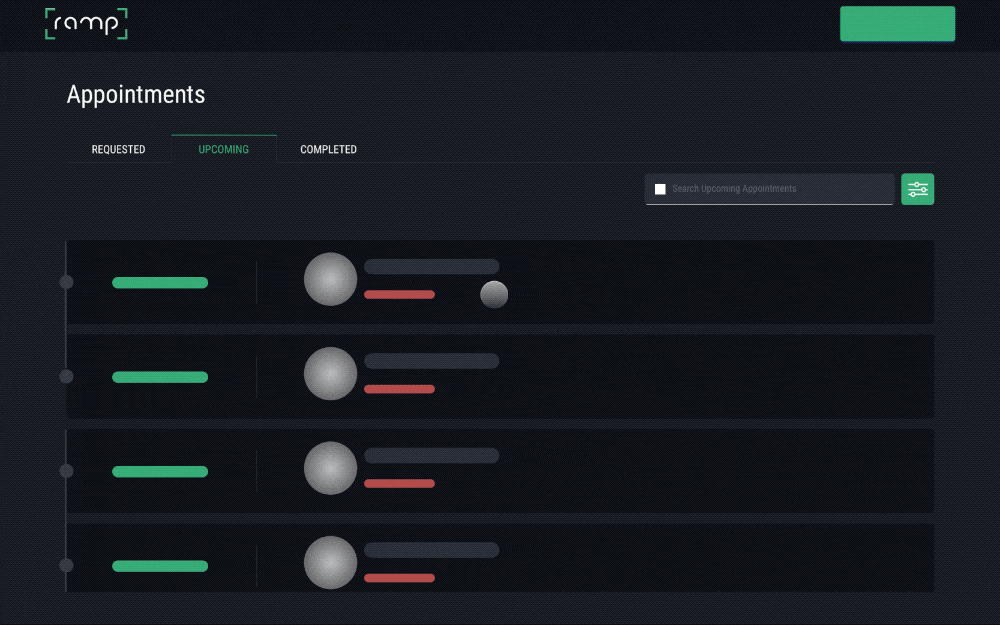
Task: Open the Completed tab
Action: pyautogui.click(x=328, y=149)
